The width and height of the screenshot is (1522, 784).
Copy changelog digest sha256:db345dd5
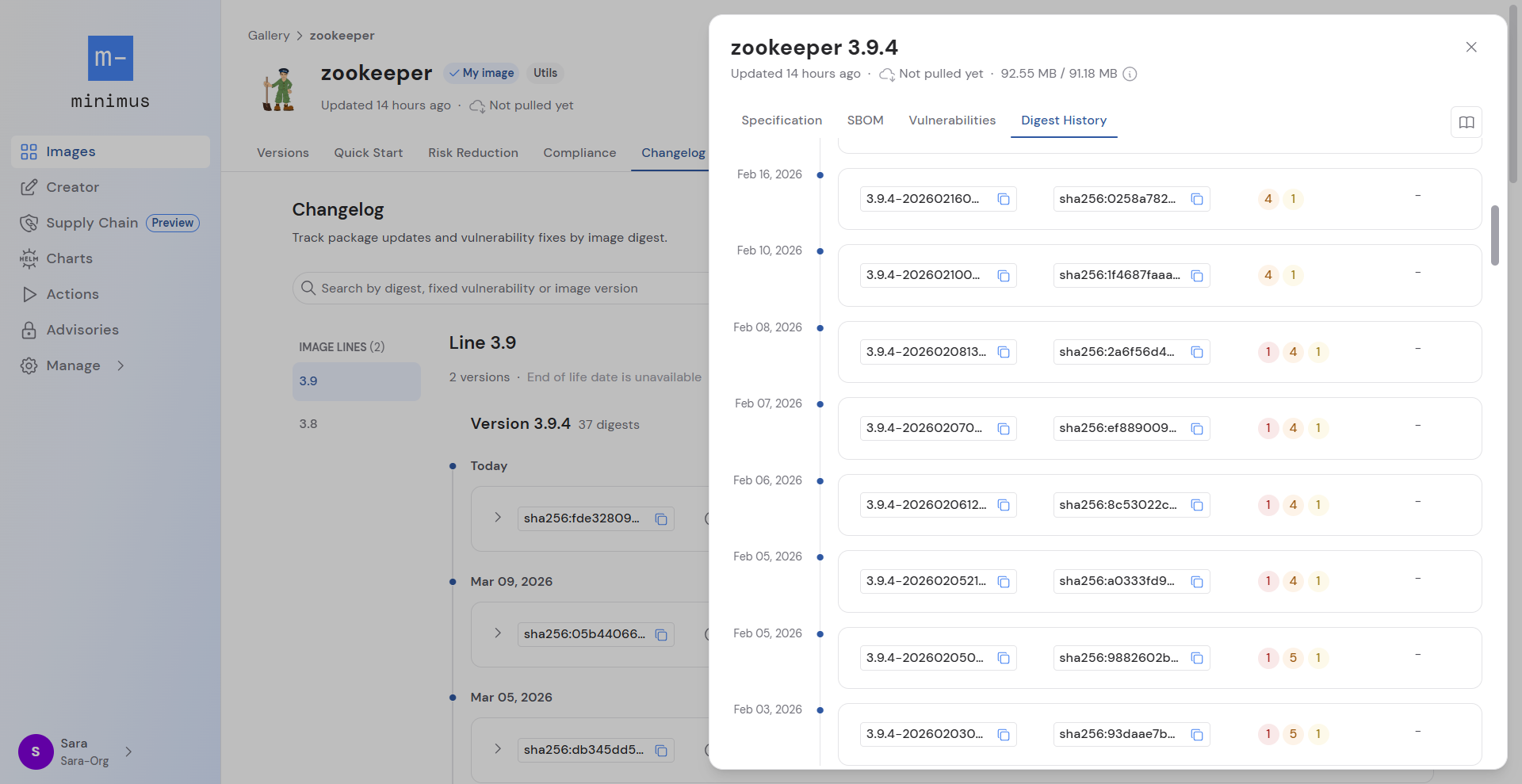(661, 751)
